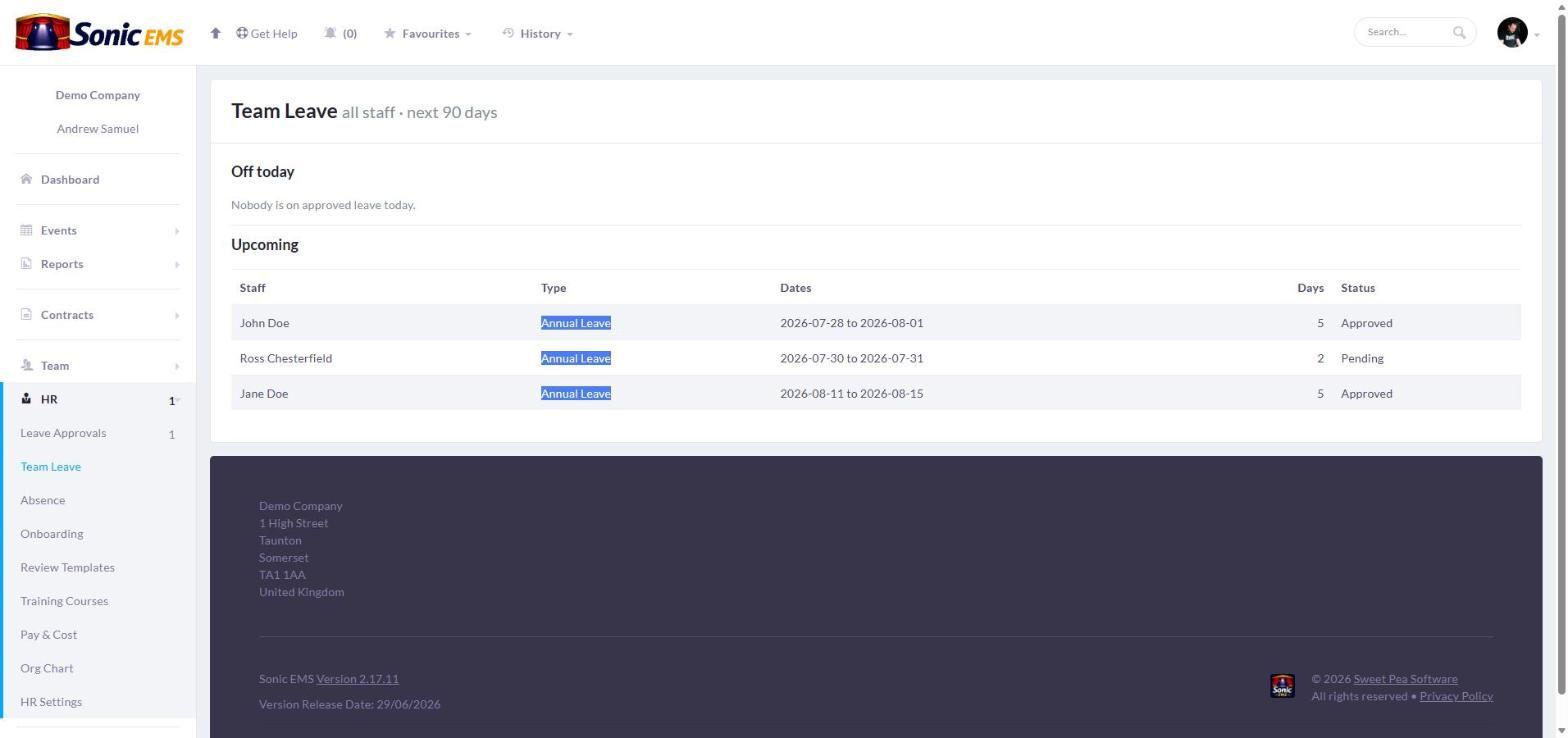Click the Dates column header
This screenshot has width=1568, height=738.
click(796, 288)
